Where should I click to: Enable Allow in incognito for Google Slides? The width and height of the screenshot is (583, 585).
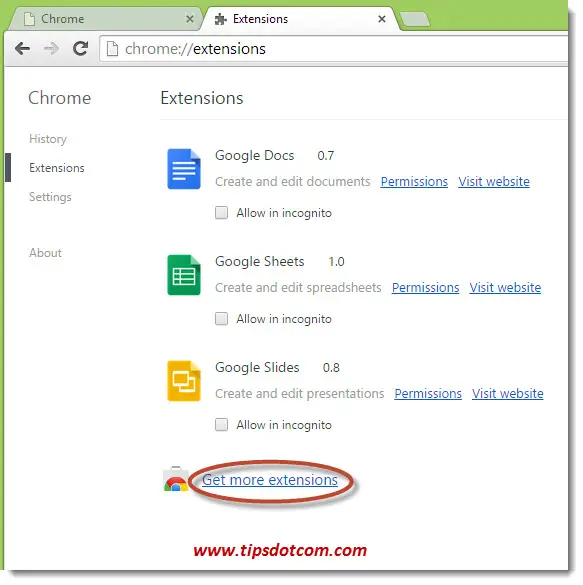tap(221, 425)
